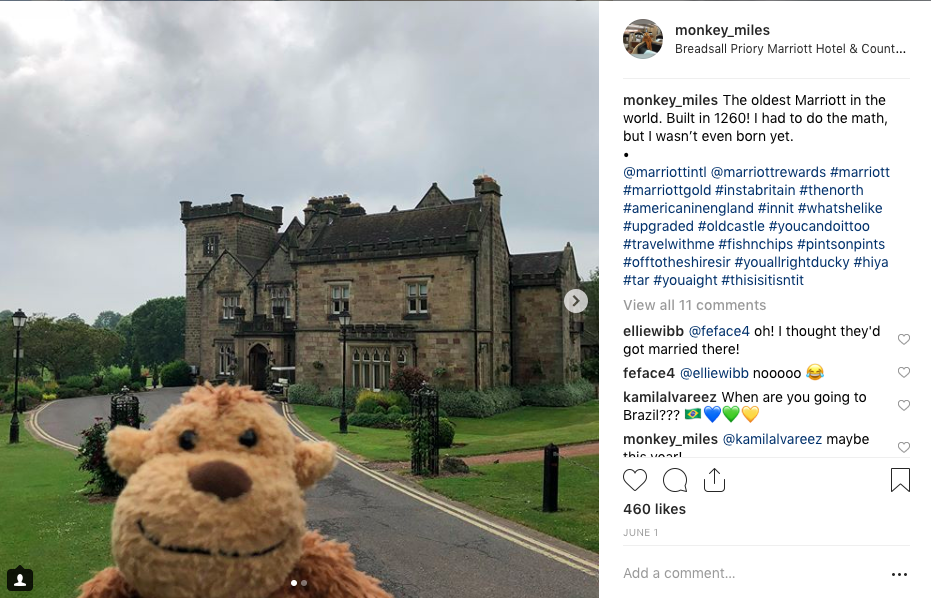Like the post with the heart icon
The height and width of the screenshot is (598, 931).
point(635,480)
